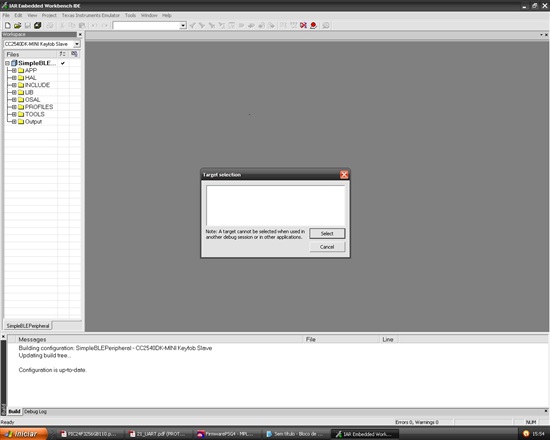Switch to the Build tab

(x=14, y=412)
